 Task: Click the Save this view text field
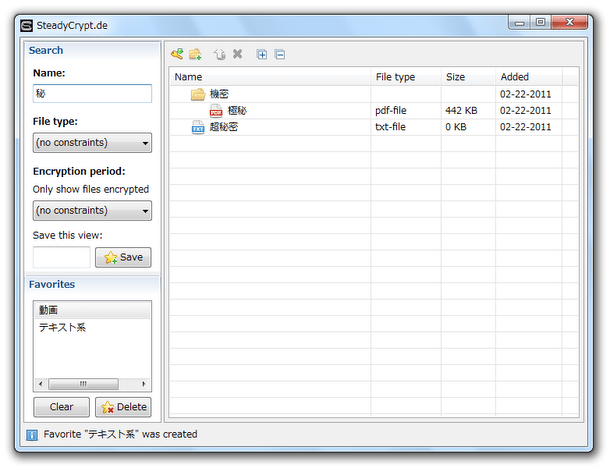coord(61,257)
